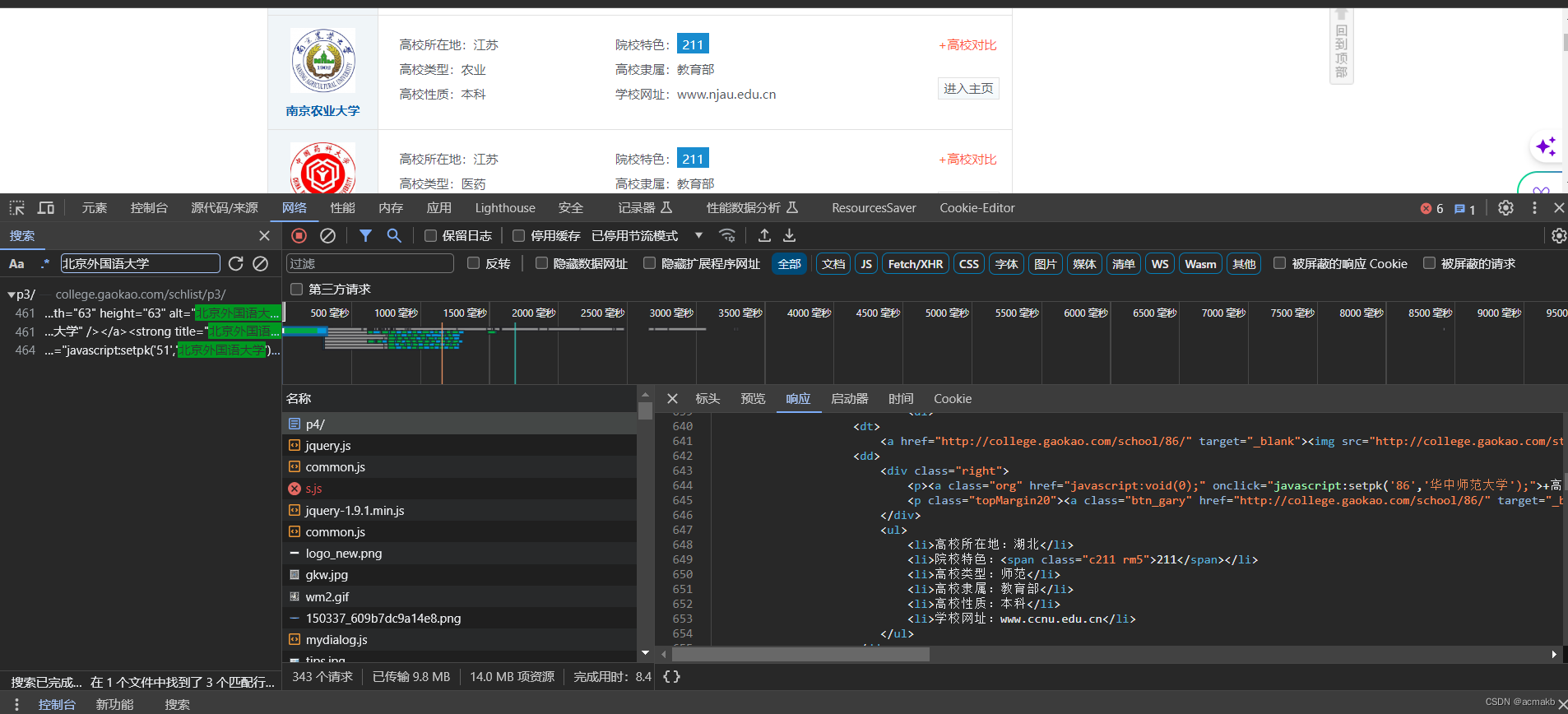Refresh the search results

[x=236, y=263]
